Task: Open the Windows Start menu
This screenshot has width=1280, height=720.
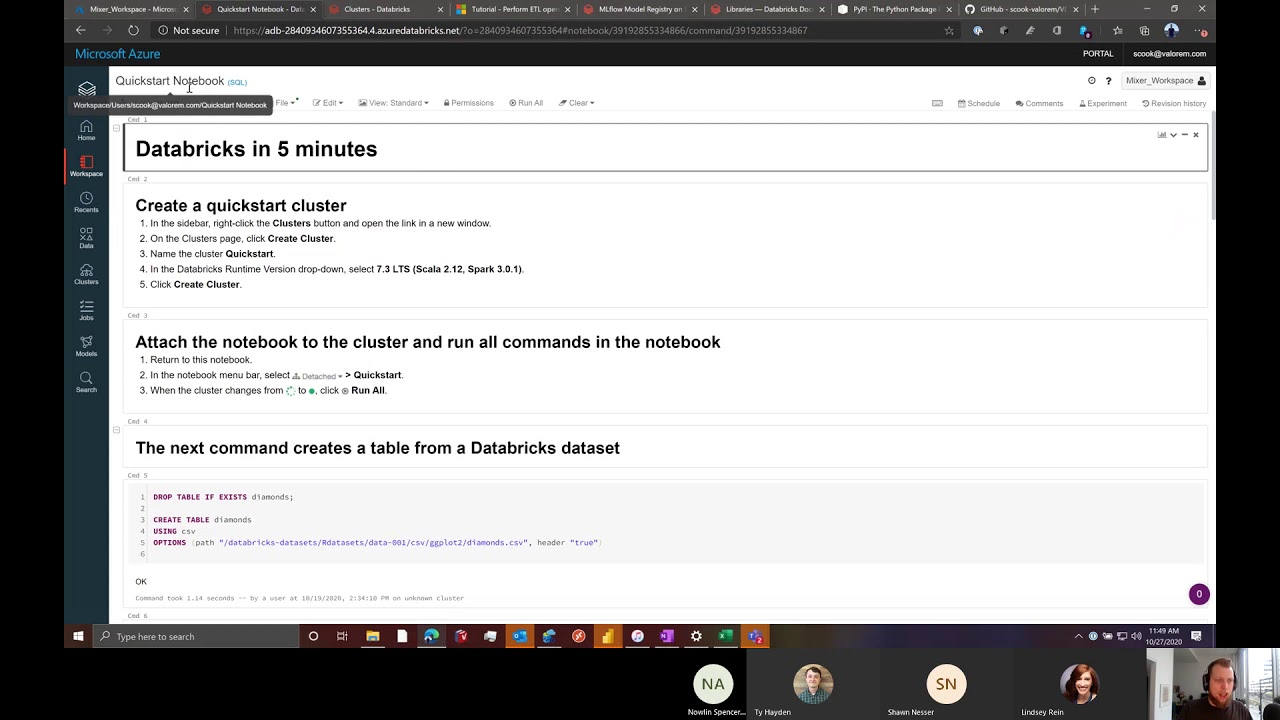Action: pos(78,636)
